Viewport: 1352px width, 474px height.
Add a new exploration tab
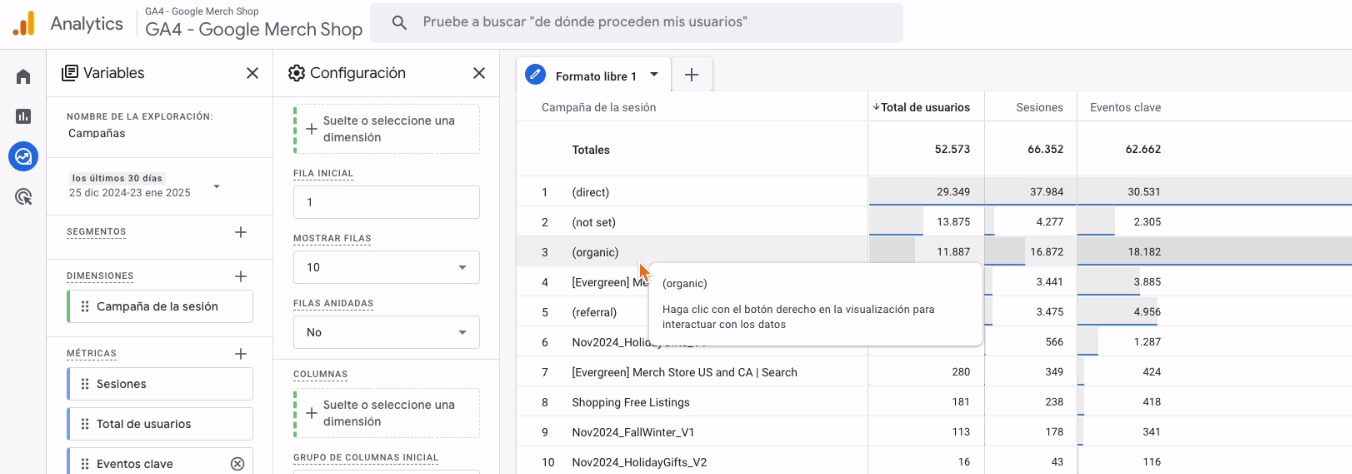(691, 74)
